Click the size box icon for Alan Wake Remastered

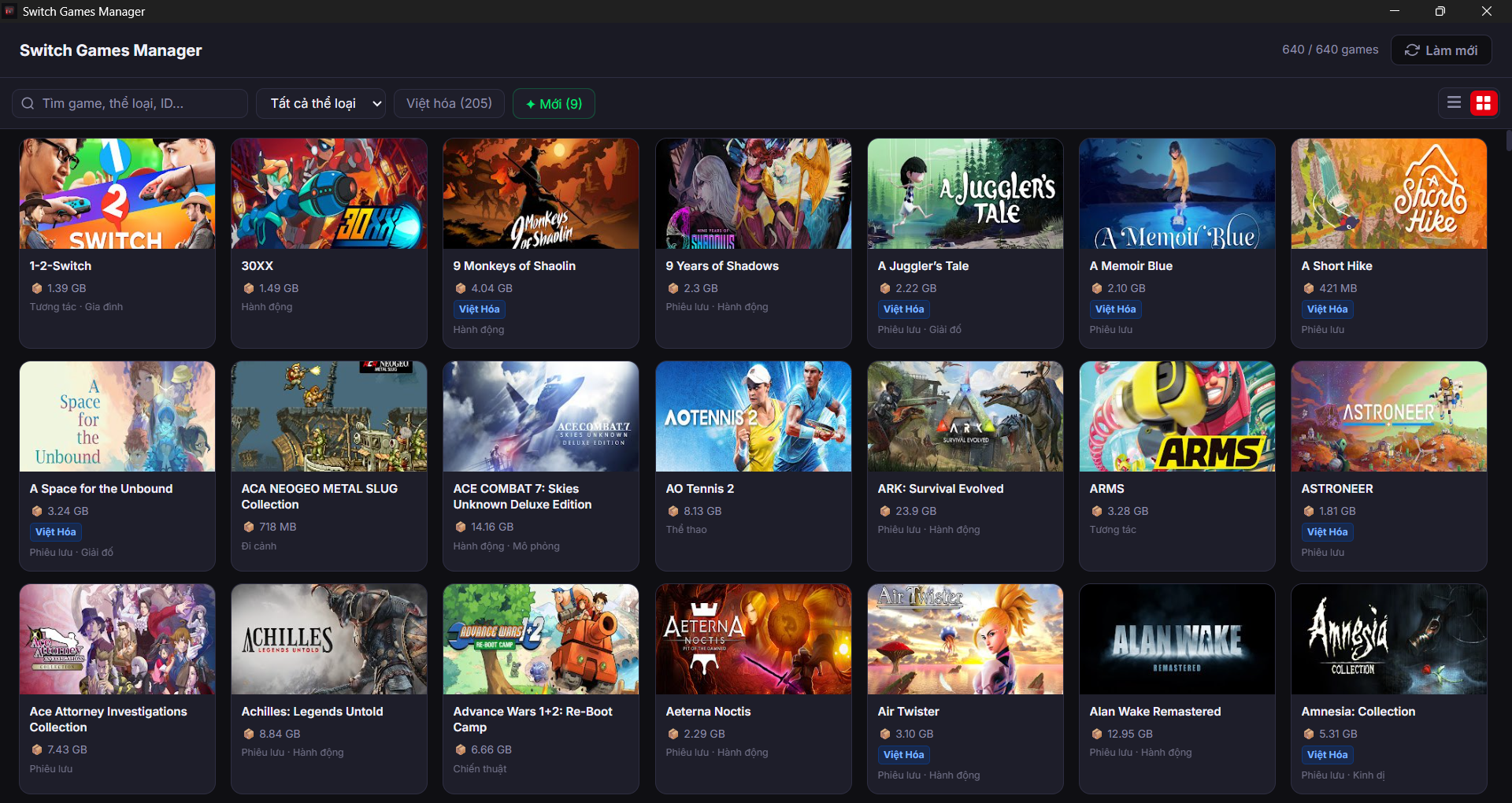click(1097, 735)
